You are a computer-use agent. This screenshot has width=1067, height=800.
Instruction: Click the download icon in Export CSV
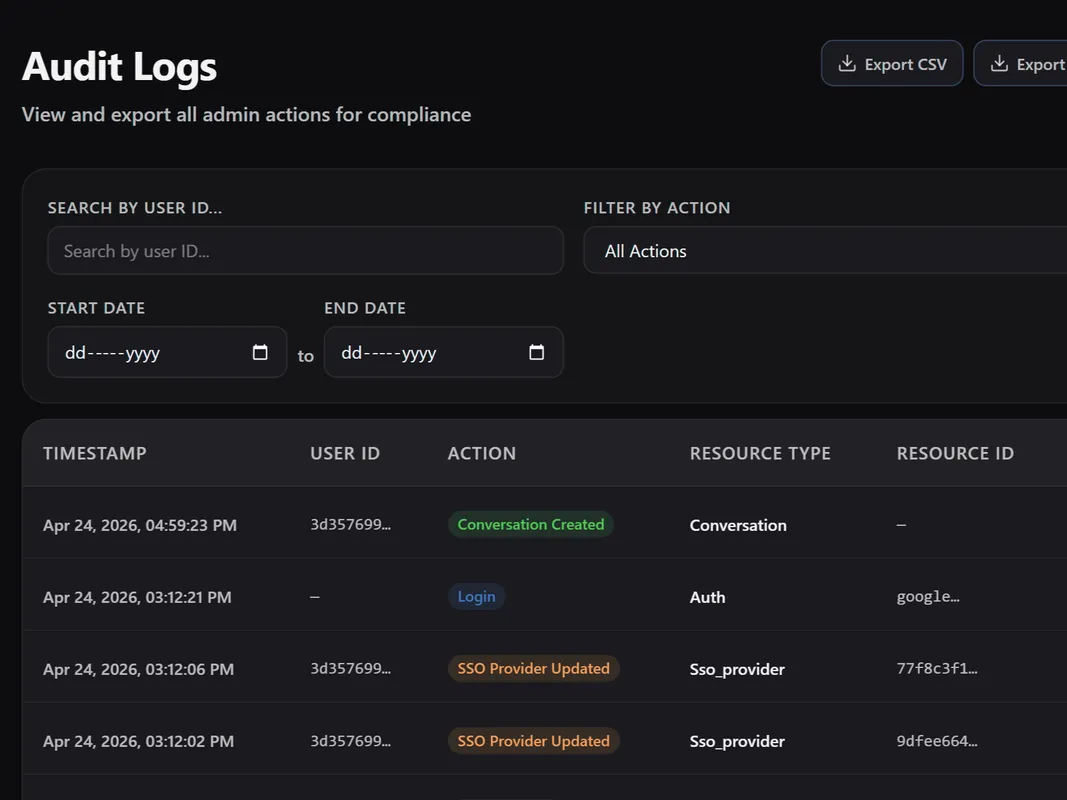click(847, 64)
